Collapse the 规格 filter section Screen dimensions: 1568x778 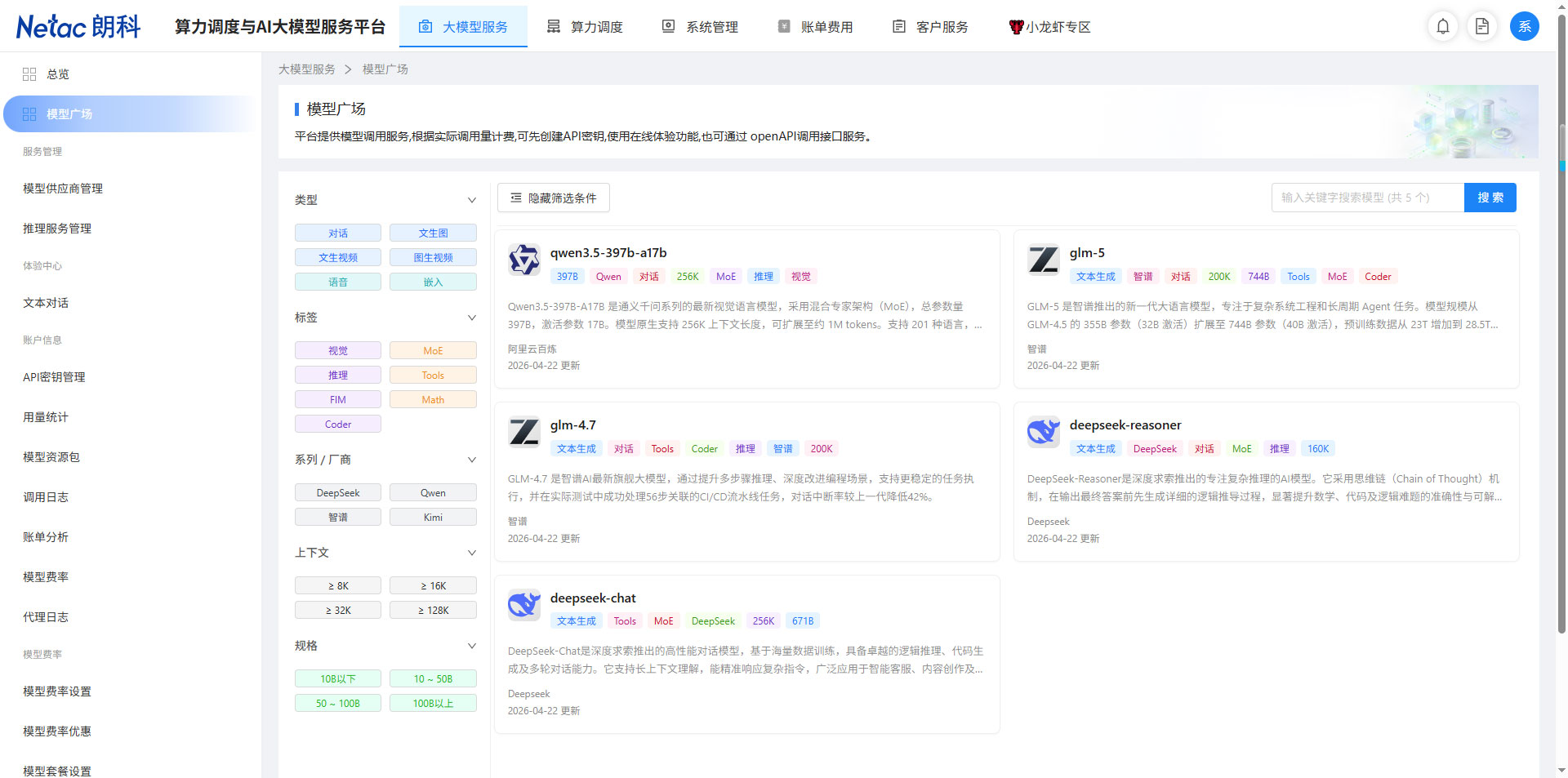click(x=471, y=646)
